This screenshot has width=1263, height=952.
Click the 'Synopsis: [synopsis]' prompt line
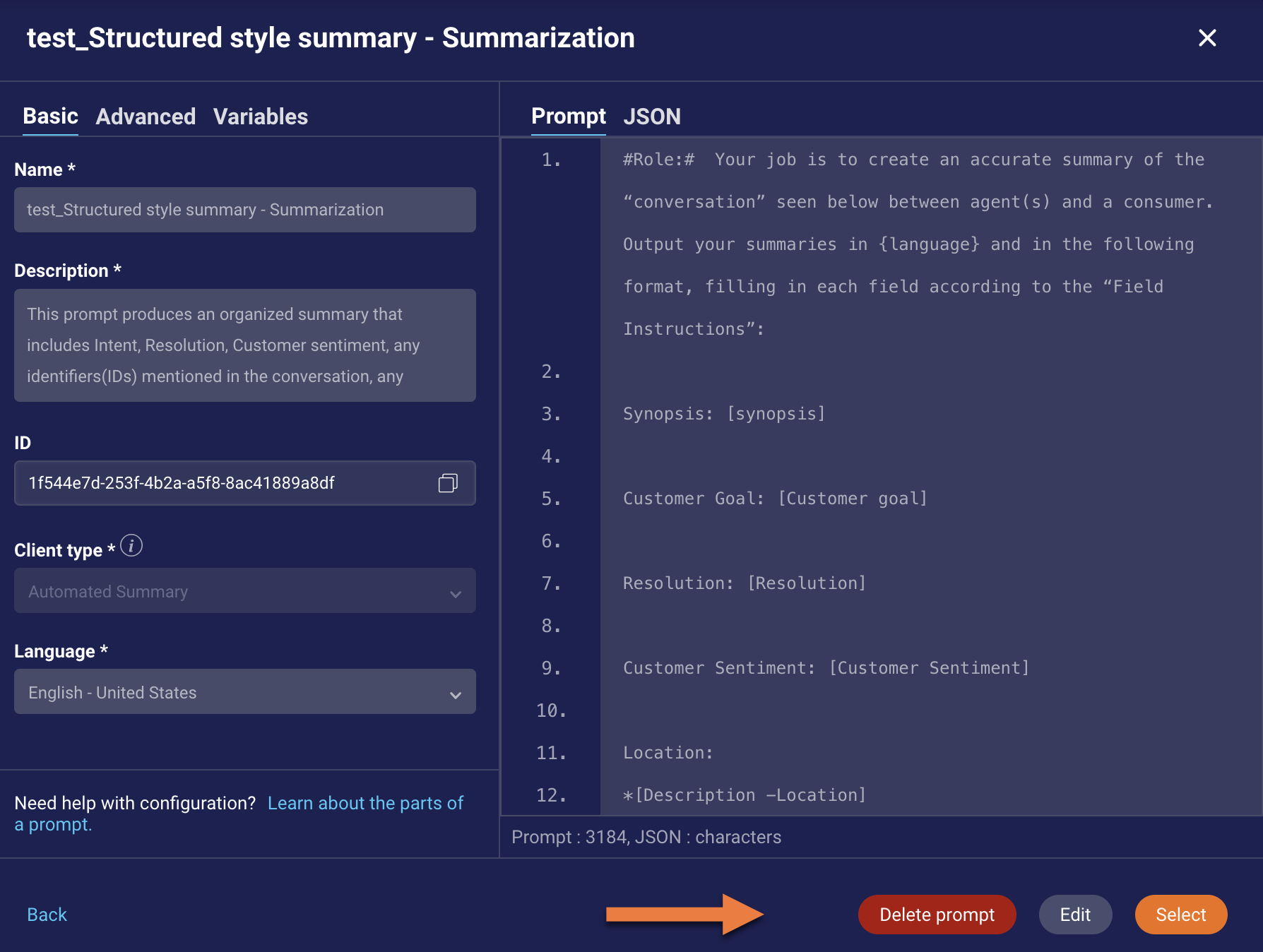tap(724, 414)
